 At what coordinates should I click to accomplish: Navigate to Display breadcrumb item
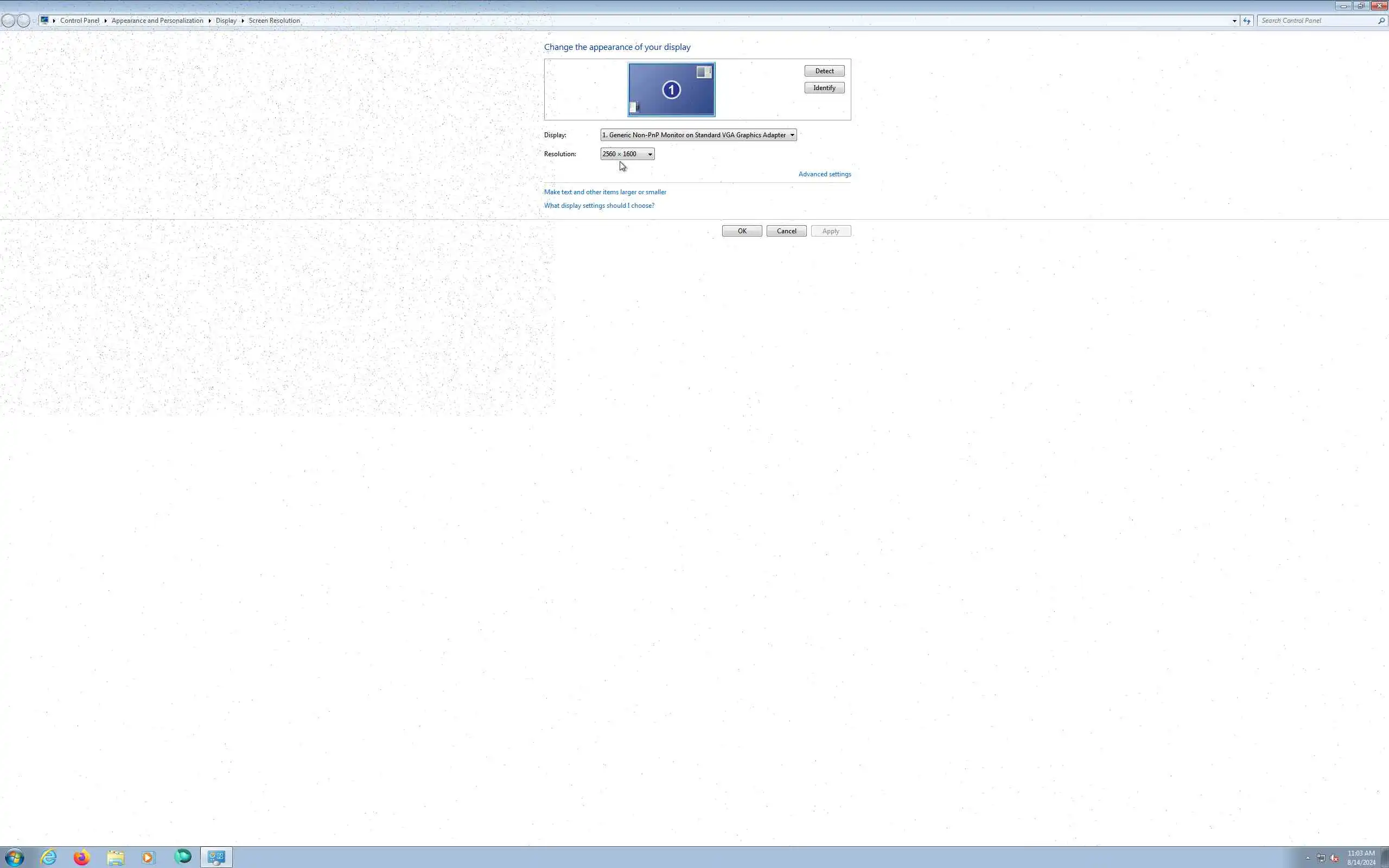click(x=226, y=21)
